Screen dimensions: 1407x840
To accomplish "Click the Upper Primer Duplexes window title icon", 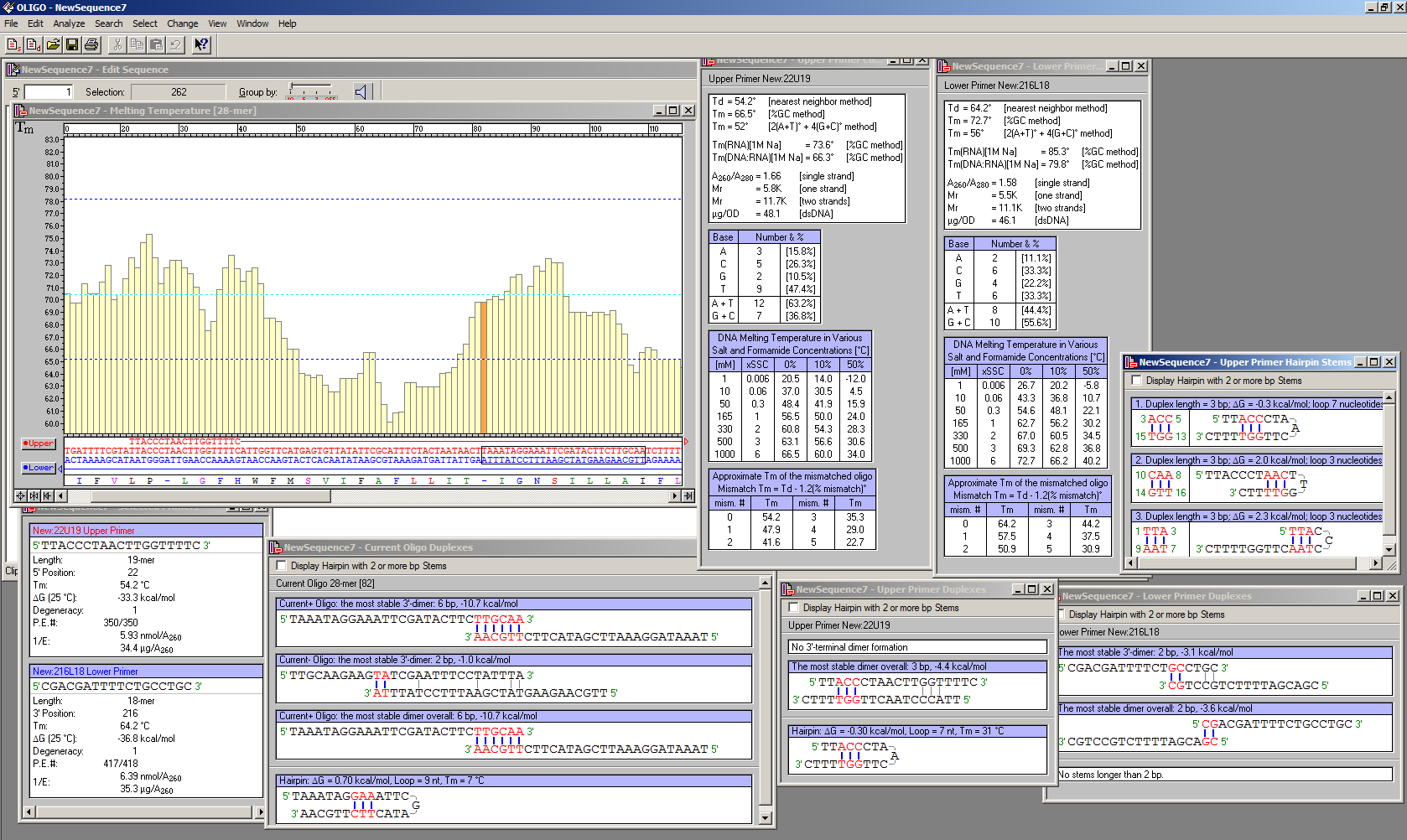I will tap(788, 589).
